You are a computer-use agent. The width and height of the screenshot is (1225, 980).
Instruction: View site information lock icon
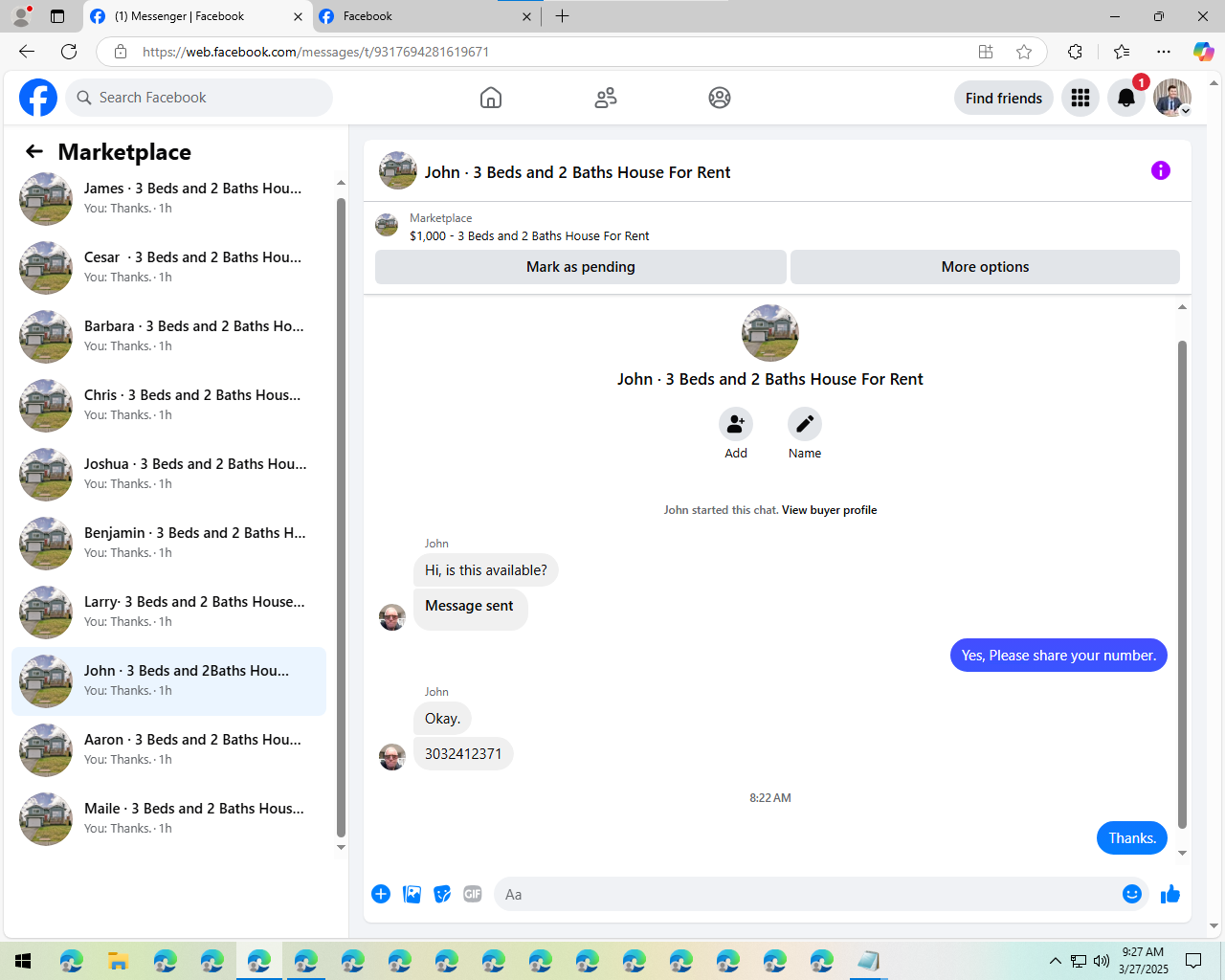coord(121,52)
